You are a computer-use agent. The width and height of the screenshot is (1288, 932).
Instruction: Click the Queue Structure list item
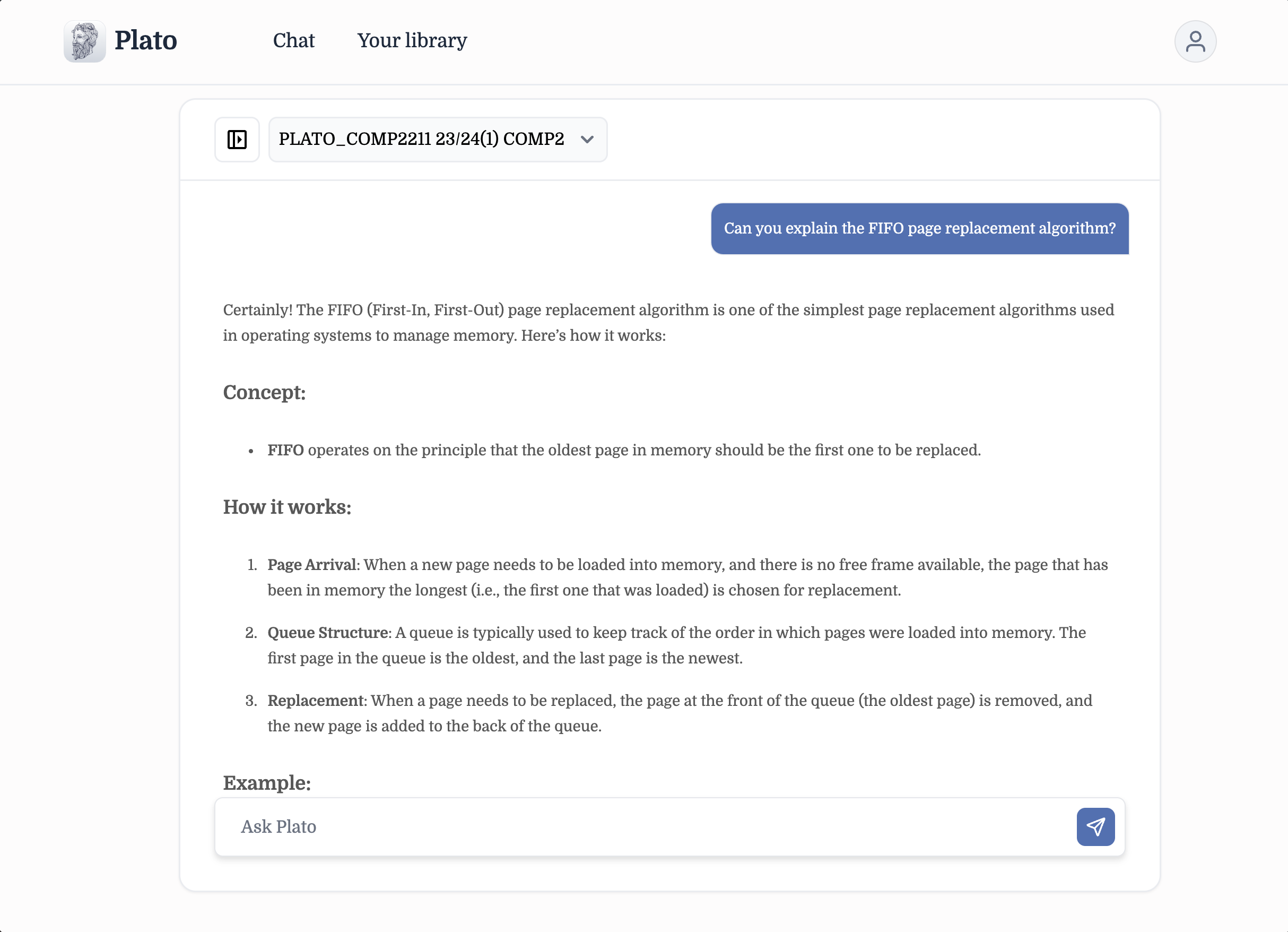click(x=676, y=645)
